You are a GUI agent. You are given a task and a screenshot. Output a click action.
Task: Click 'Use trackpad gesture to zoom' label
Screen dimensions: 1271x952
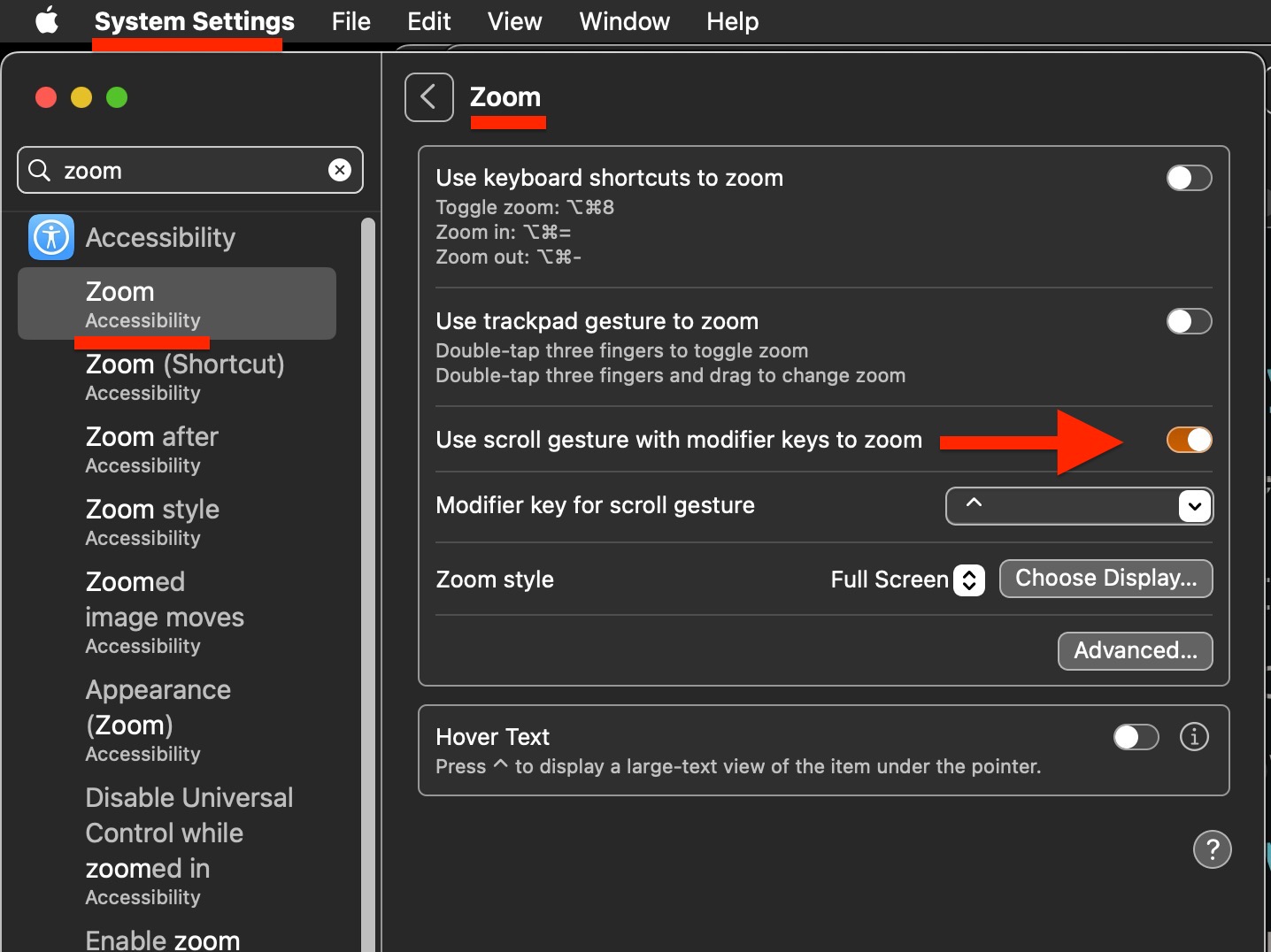(x=597, y=321)
